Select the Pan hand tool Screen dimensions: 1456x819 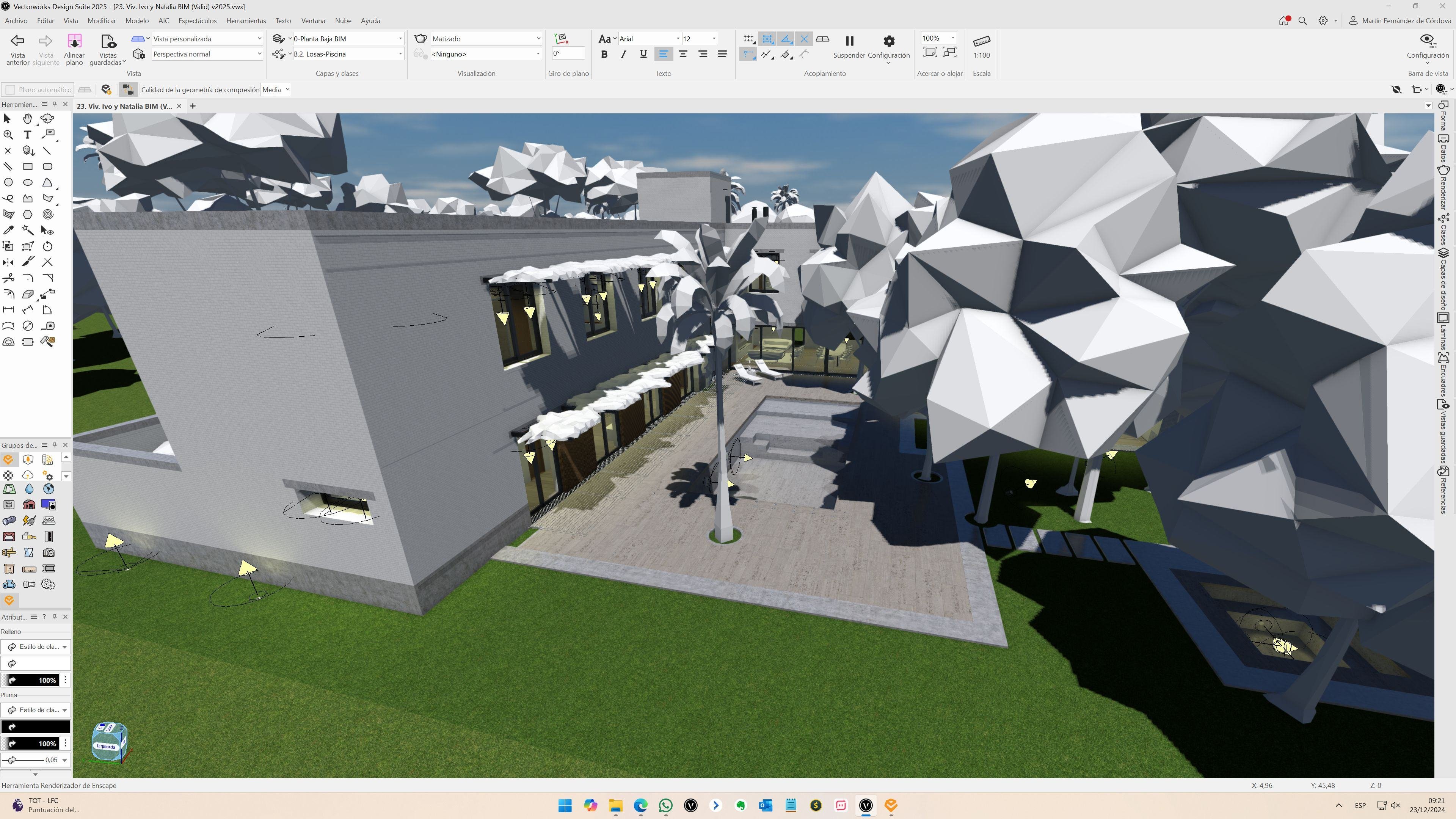[x=27, y=119]
